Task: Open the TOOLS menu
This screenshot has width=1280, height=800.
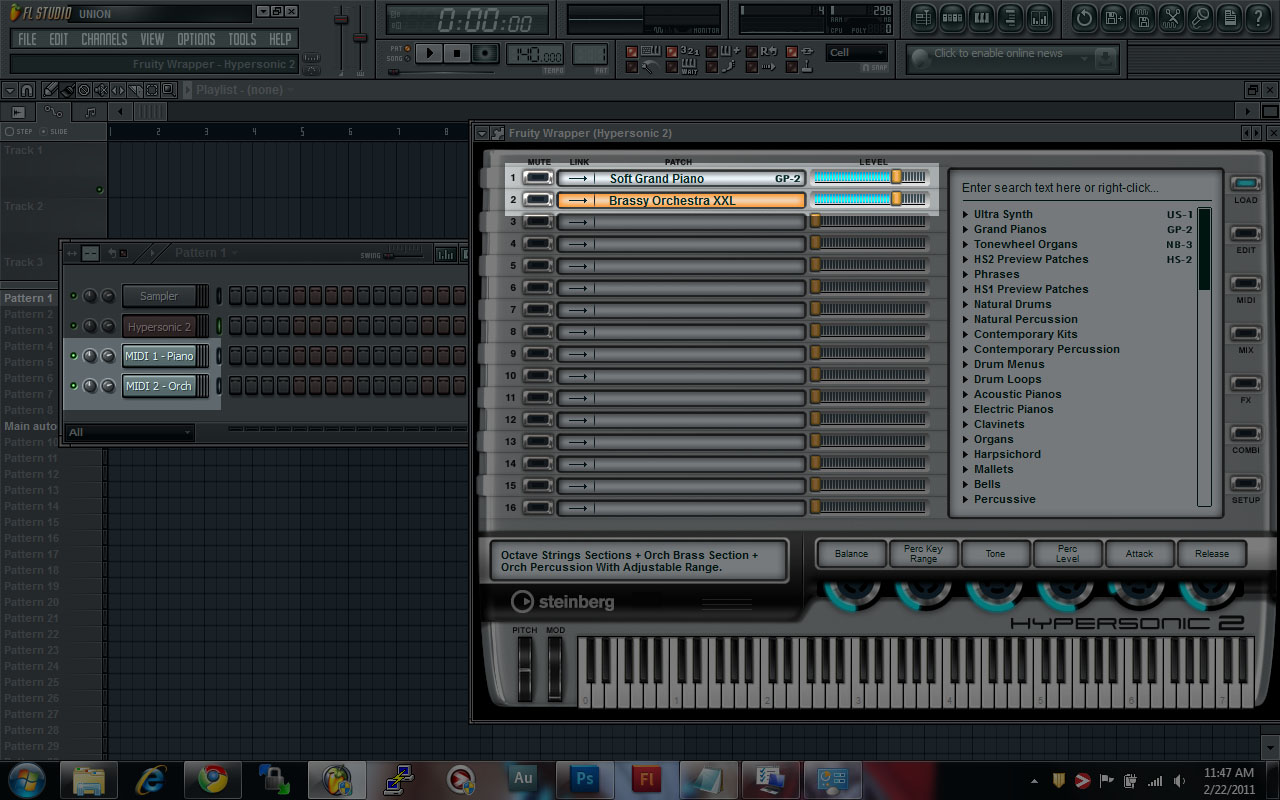Action: [242, 39]
